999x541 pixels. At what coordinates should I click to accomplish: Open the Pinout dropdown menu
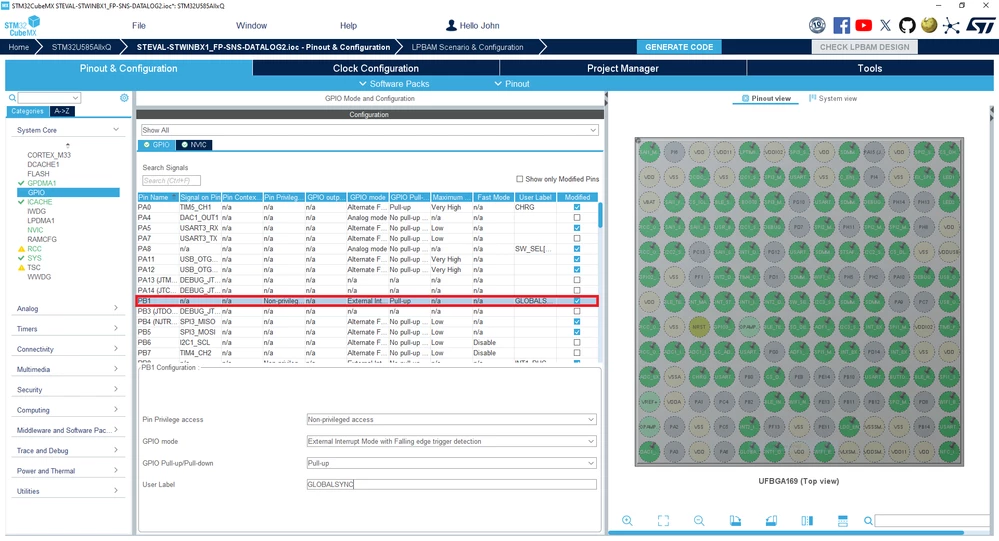pos(512,83)
